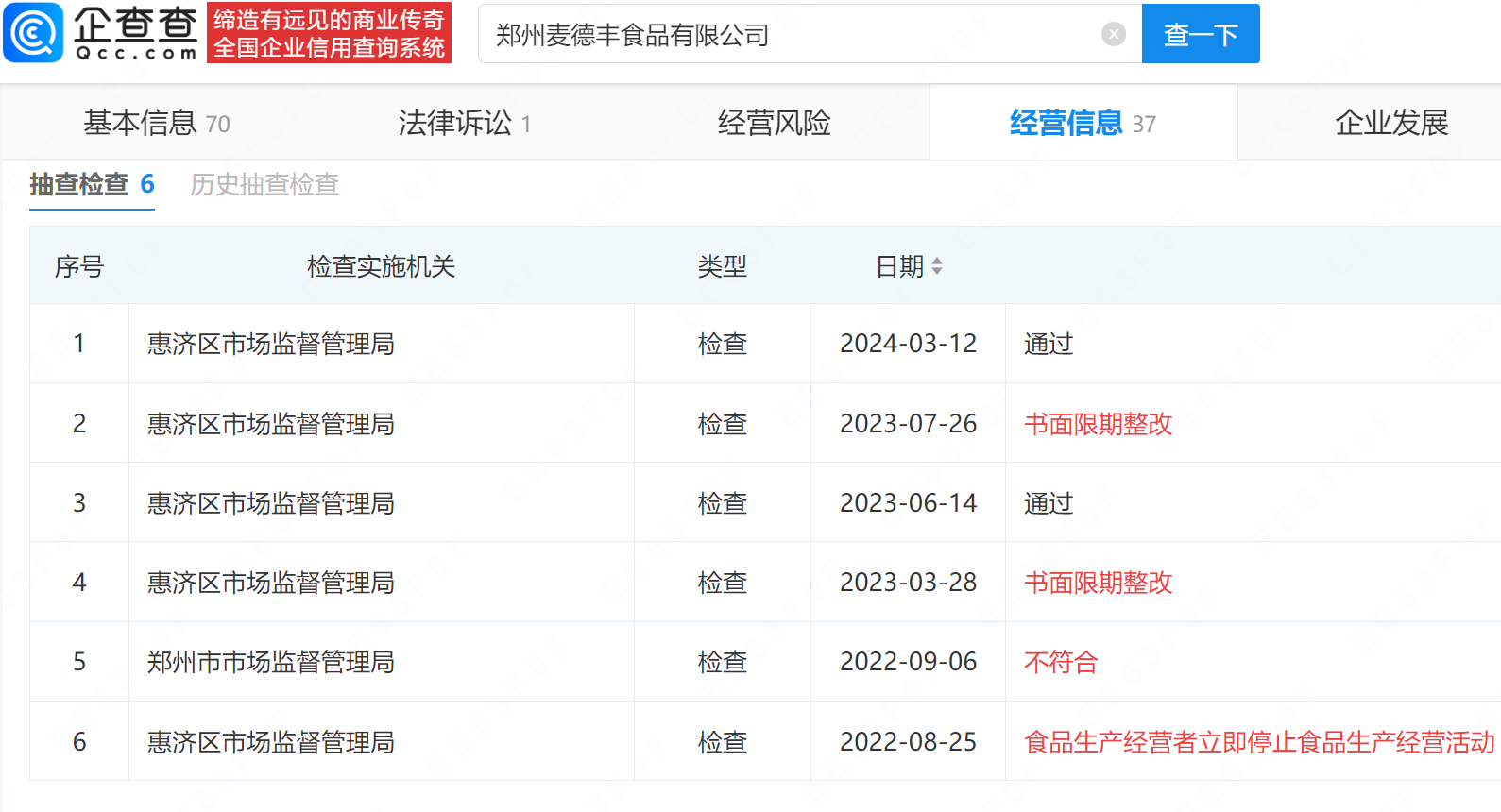This screenshot has height=812, width=1501.
Task: Open the 食品生产经营者立即停止 result text
Action: coord(1258,742)
